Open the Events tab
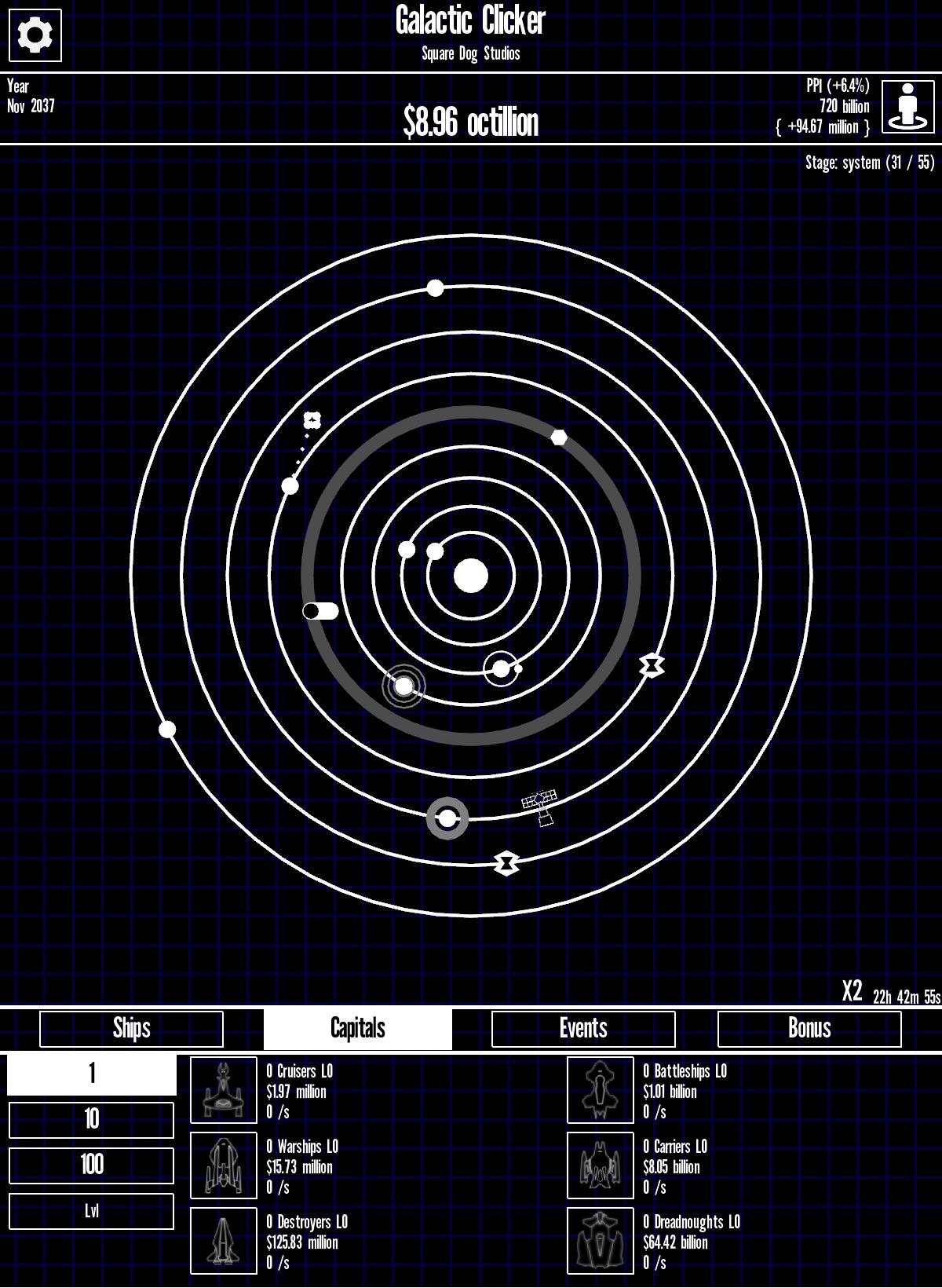This screenshot has height=1288, width=942. (x=583, y=1029)
